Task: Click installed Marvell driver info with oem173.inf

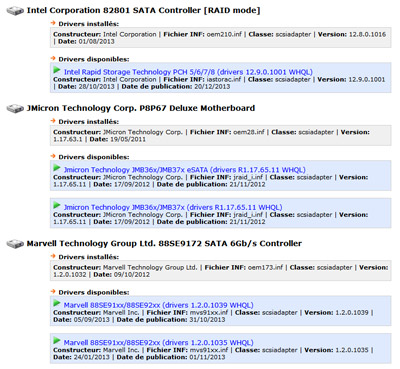Action: pos(220,271)
